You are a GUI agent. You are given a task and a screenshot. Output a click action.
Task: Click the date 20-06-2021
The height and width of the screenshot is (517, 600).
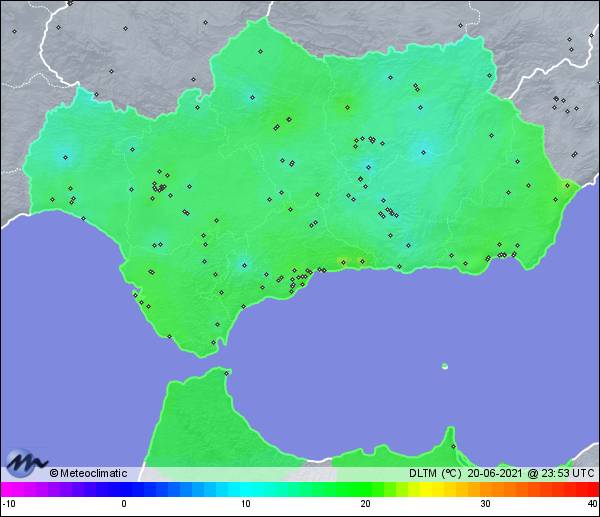point(494,473)
